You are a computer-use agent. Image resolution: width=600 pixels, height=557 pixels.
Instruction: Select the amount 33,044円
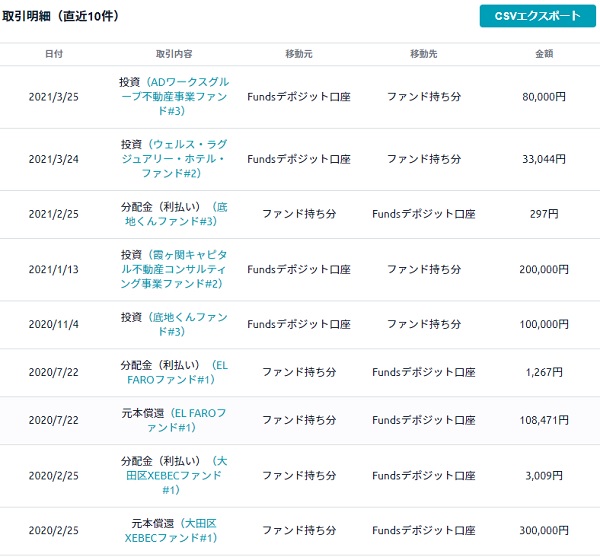coord(544,159)
